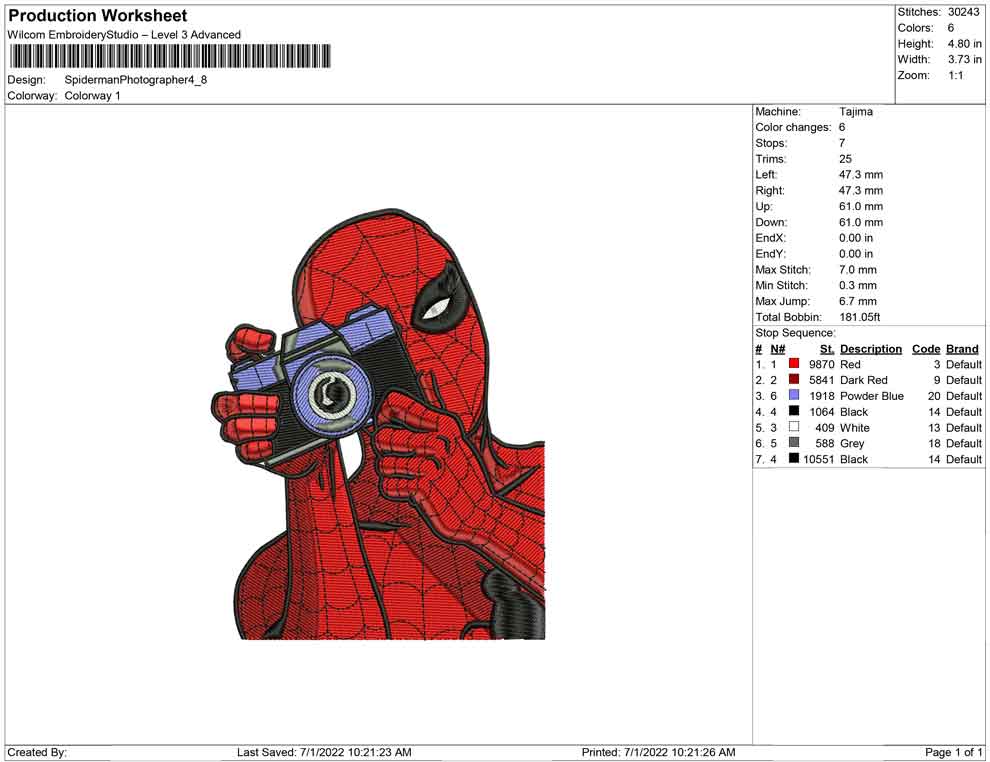
Task: Click the 'Grey' description text
Action: (x=852, y=443)
